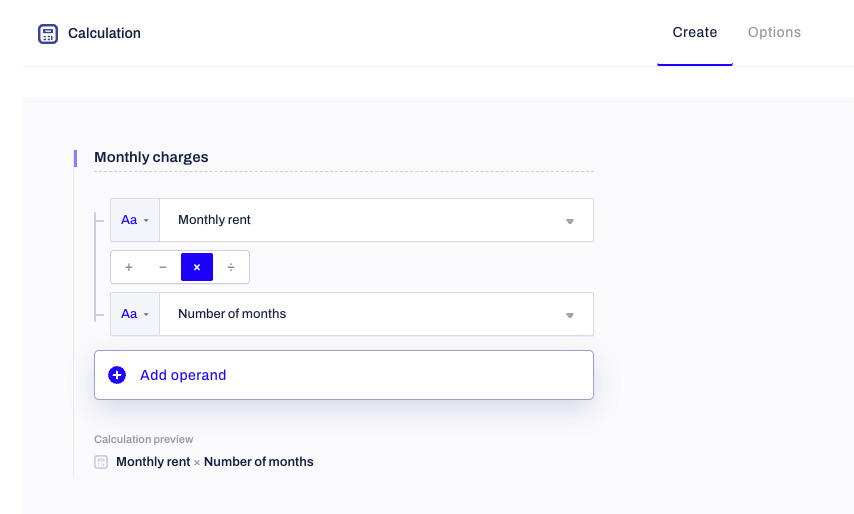Viewport: 854px width, 514px height.
Task: Click the Calculation preview label
Action: tap(143, 439)
